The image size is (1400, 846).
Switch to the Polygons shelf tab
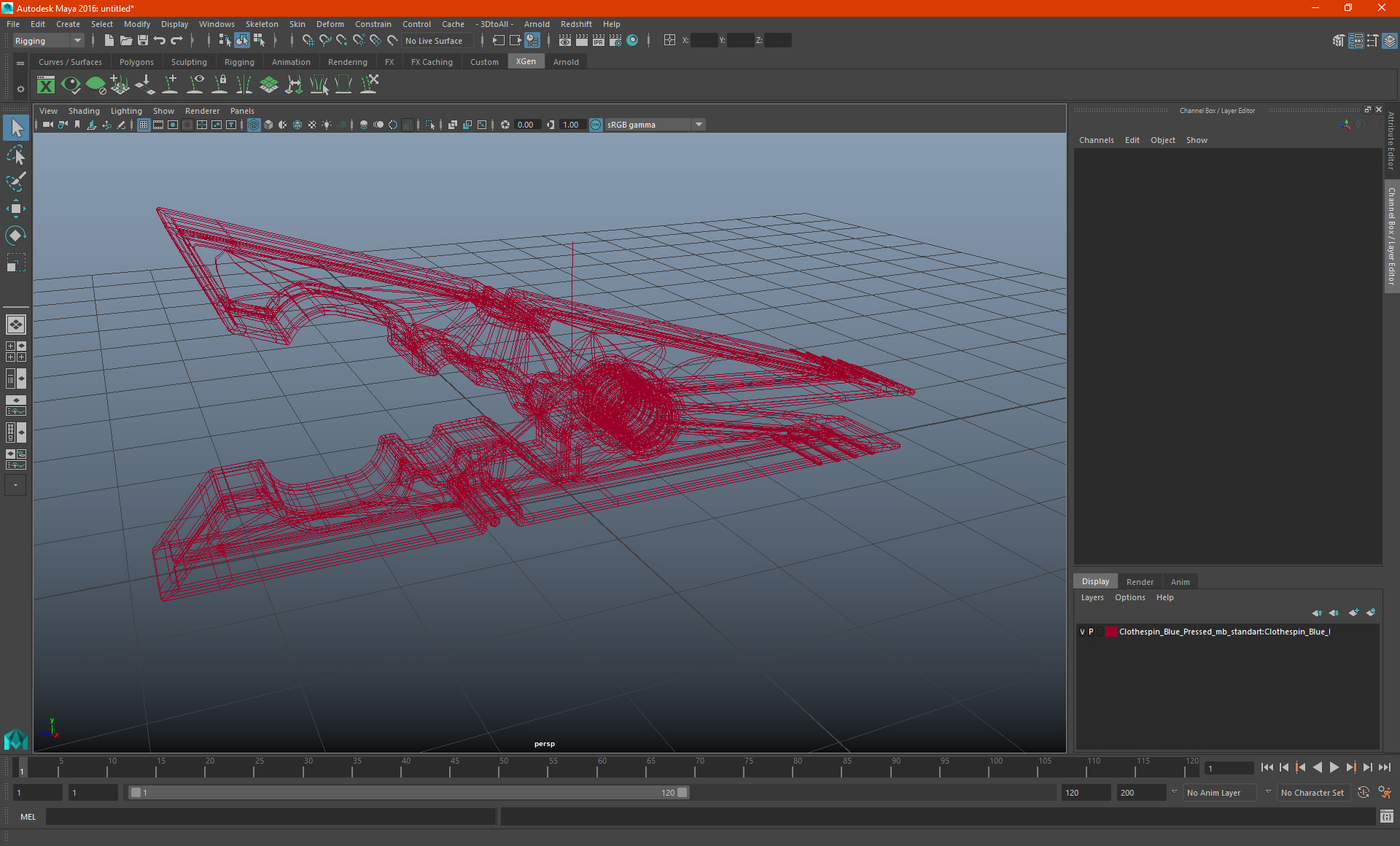(x=136, y=62)
